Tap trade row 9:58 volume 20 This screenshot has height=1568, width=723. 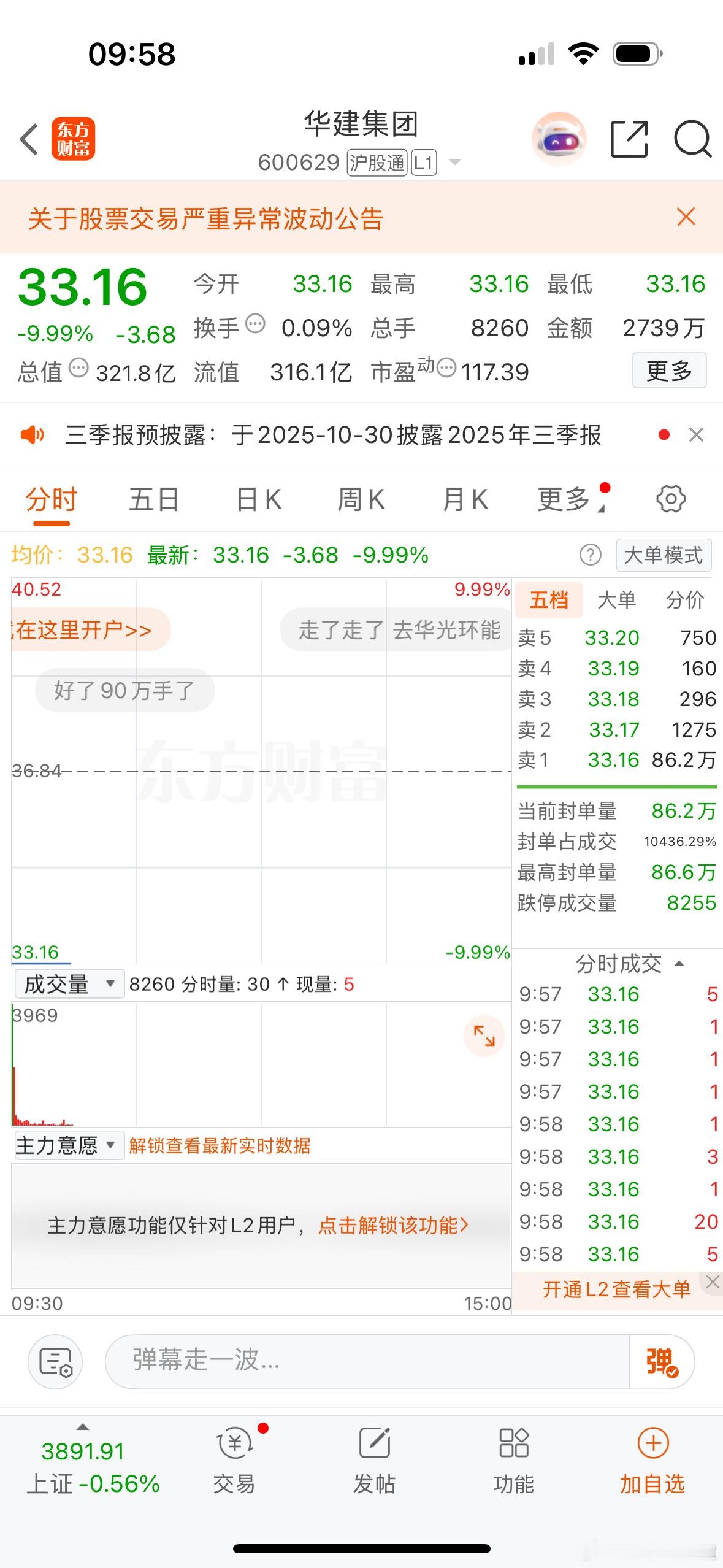point(617,1221)
